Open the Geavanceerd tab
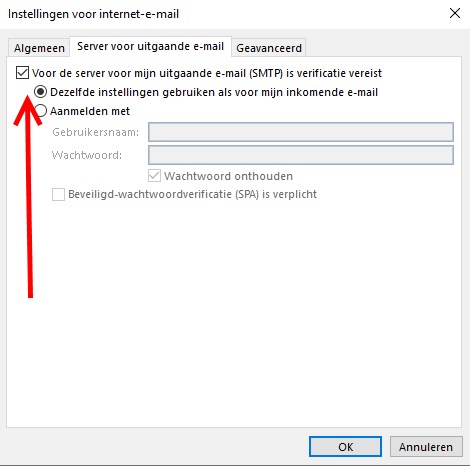 point(269,48)
